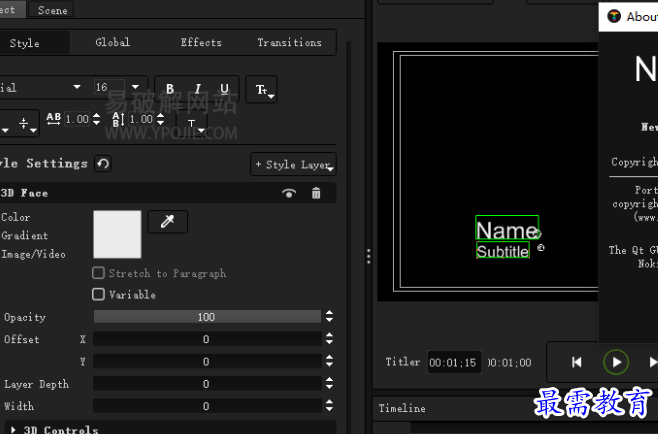Expand the 3D Controls section

pyautogui.click(x=13, y=430)
